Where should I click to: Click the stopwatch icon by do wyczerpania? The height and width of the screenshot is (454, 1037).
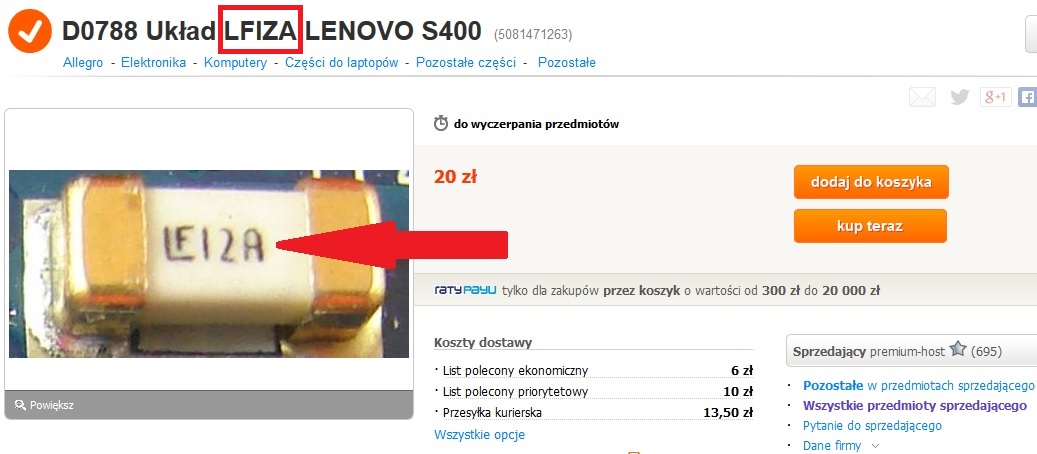click(x=440, y=123)
